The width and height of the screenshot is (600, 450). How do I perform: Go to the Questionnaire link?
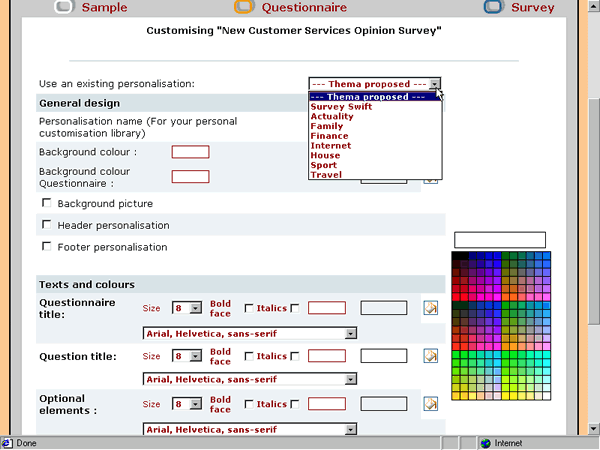click(x=304, y=7)
